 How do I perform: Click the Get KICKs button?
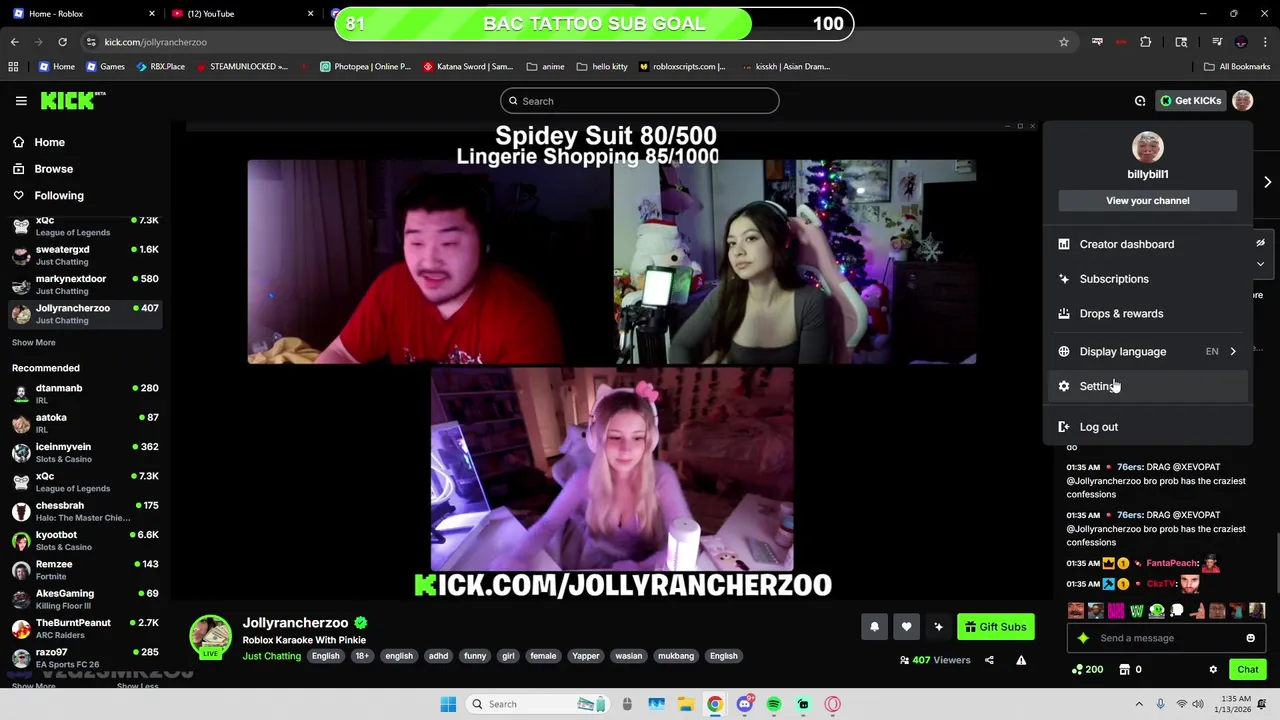point(1190,101)
